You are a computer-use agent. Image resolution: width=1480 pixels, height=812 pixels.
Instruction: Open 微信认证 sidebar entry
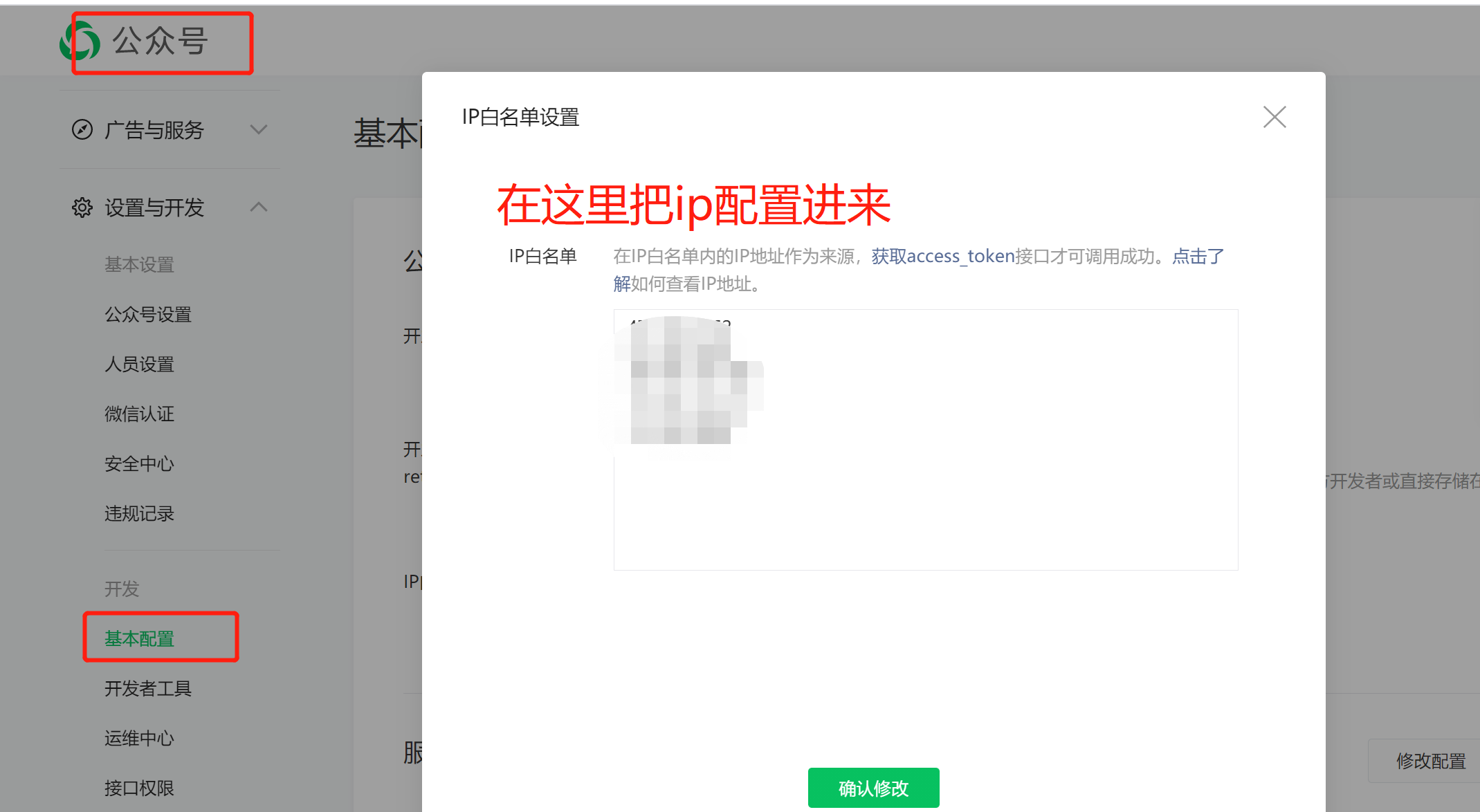point(140,414)
